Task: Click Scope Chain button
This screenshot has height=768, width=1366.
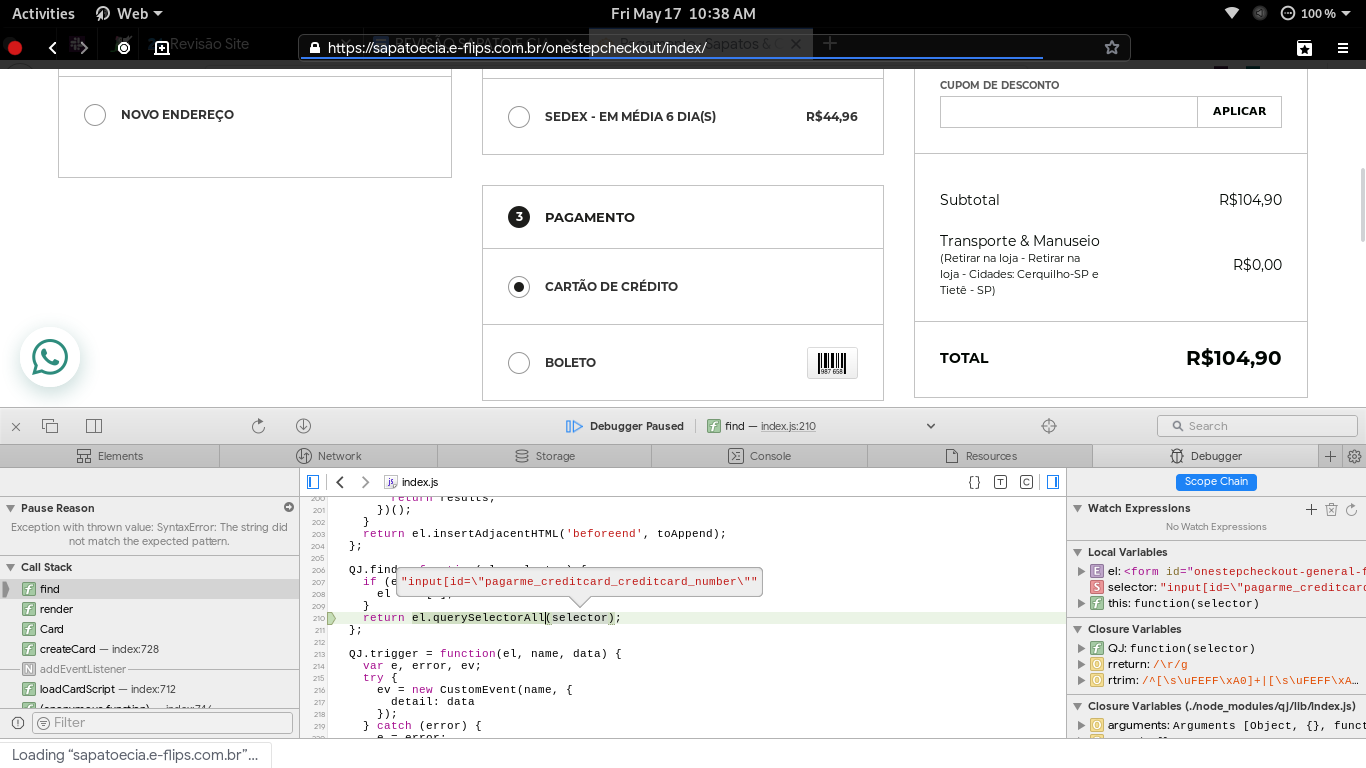Action: pos(1216,482)
